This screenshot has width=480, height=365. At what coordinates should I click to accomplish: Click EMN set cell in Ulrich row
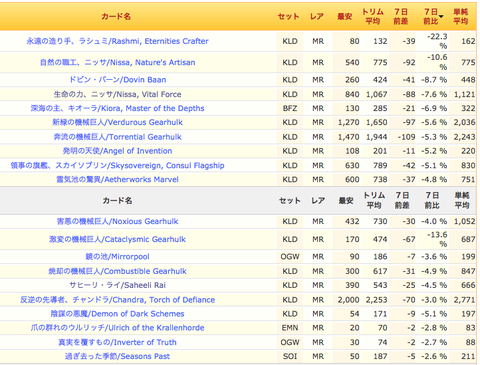point(290,328)
